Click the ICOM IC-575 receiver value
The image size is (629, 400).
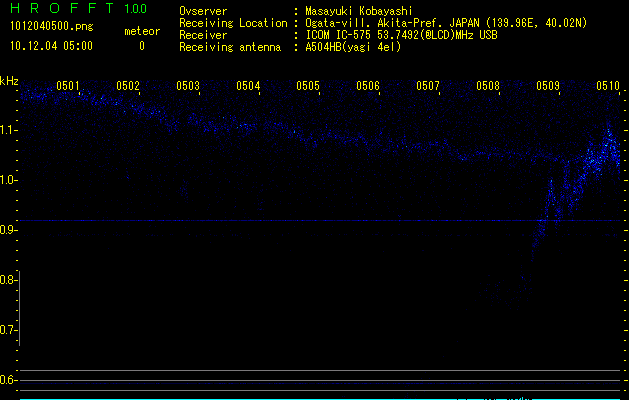pos(401,35)
